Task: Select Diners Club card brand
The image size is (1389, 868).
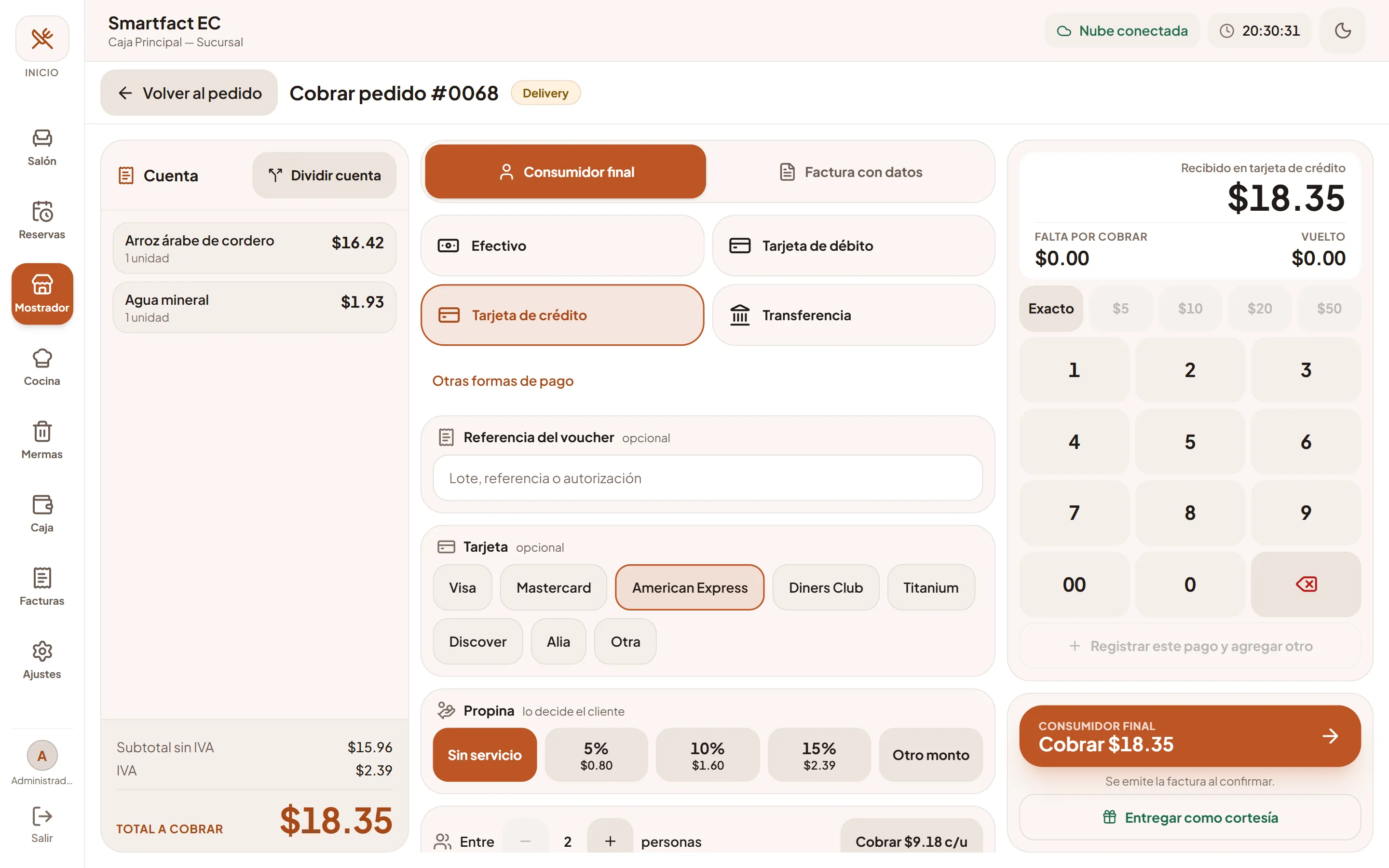Action: pos(825,587)
